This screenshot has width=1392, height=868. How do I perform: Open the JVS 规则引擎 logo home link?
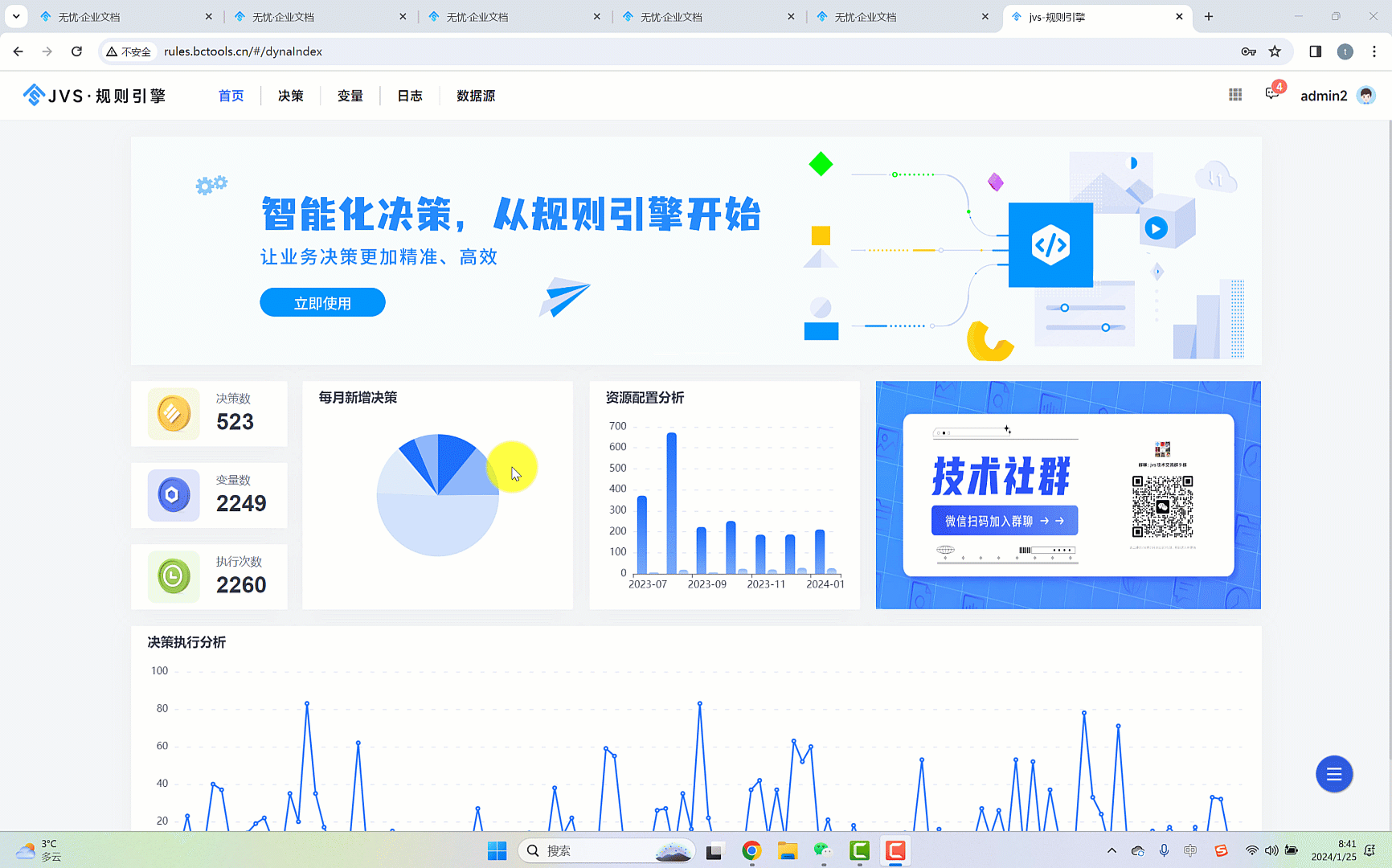(94, 96)
